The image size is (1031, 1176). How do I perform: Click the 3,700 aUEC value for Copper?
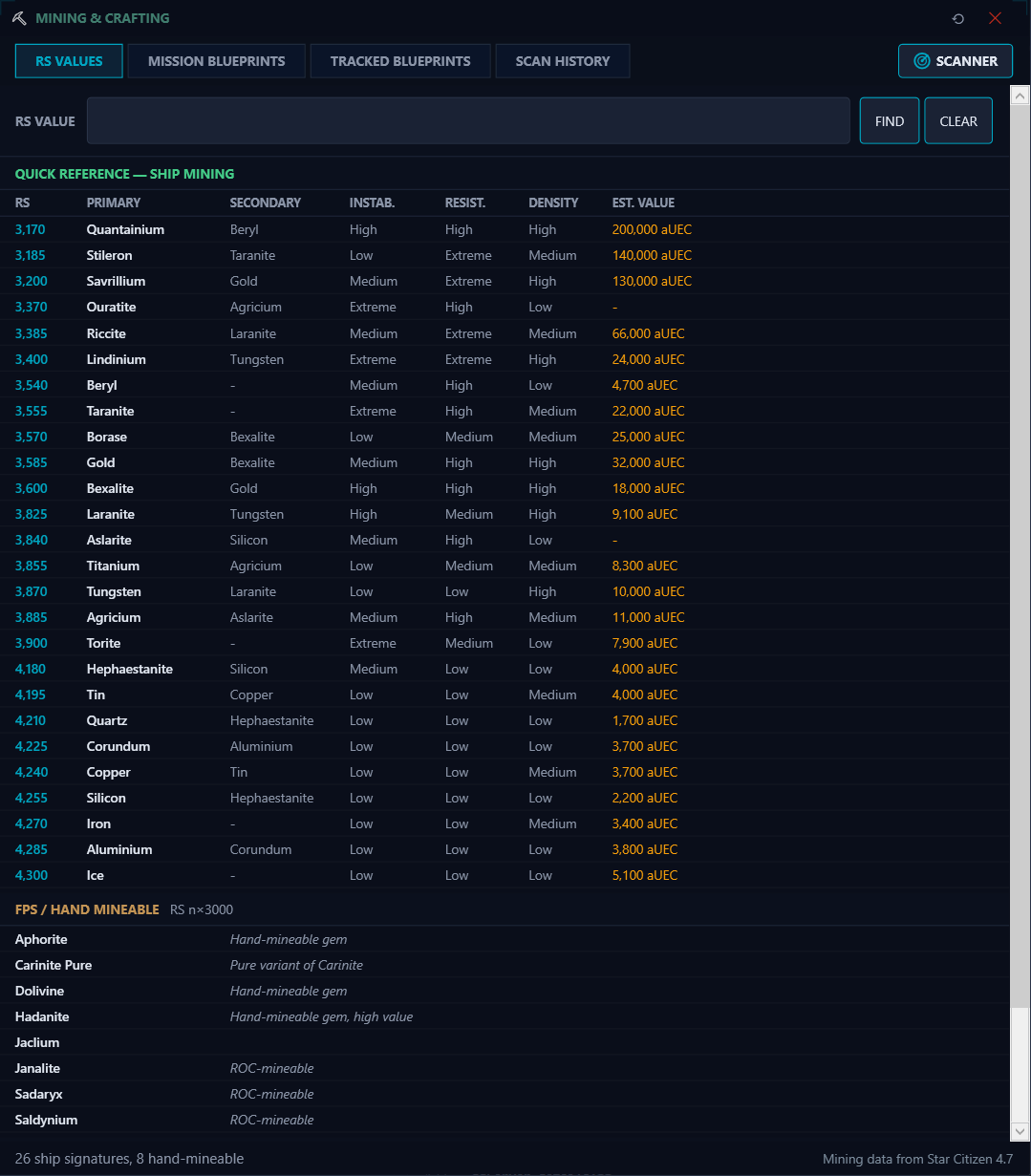tap(645, 772)
